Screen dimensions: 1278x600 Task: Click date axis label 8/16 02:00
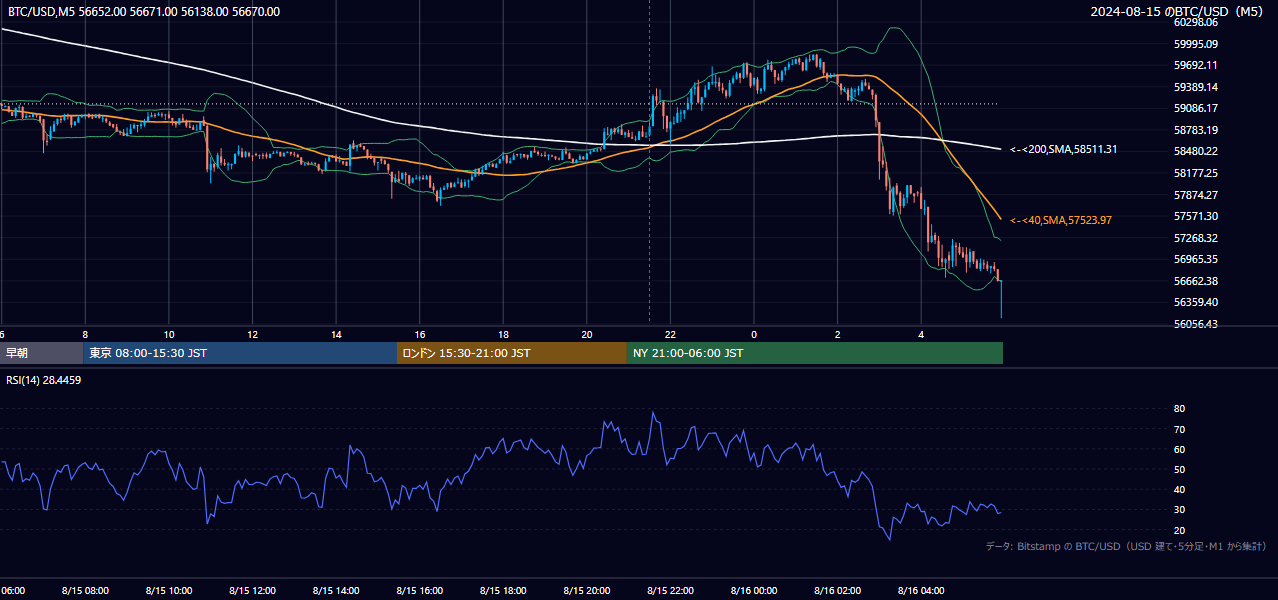[838, 591]
